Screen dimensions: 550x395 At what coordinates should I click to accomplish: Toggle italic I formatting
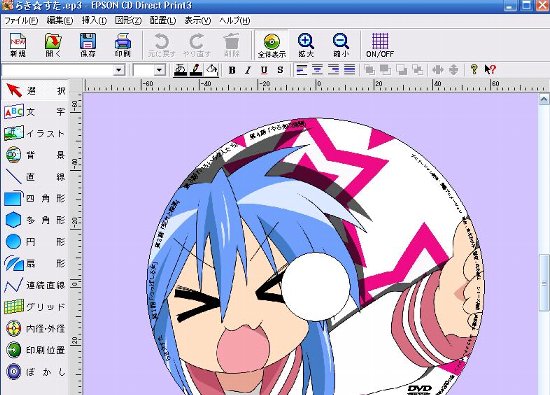[248, 70]
